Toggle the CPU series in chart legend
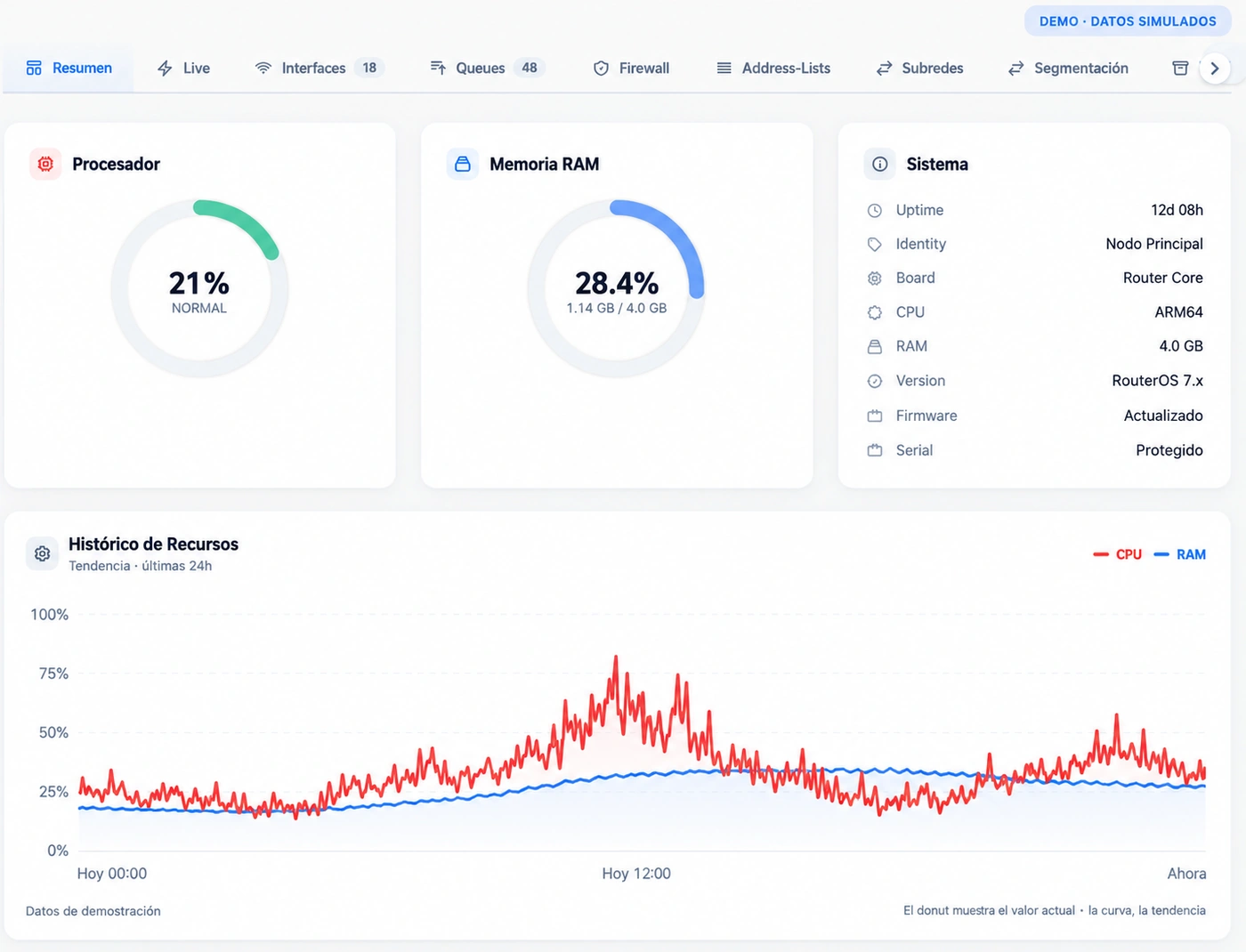Image resolution: width=1246 pixels, height=952 pixels. click(x=1118, y=554)
